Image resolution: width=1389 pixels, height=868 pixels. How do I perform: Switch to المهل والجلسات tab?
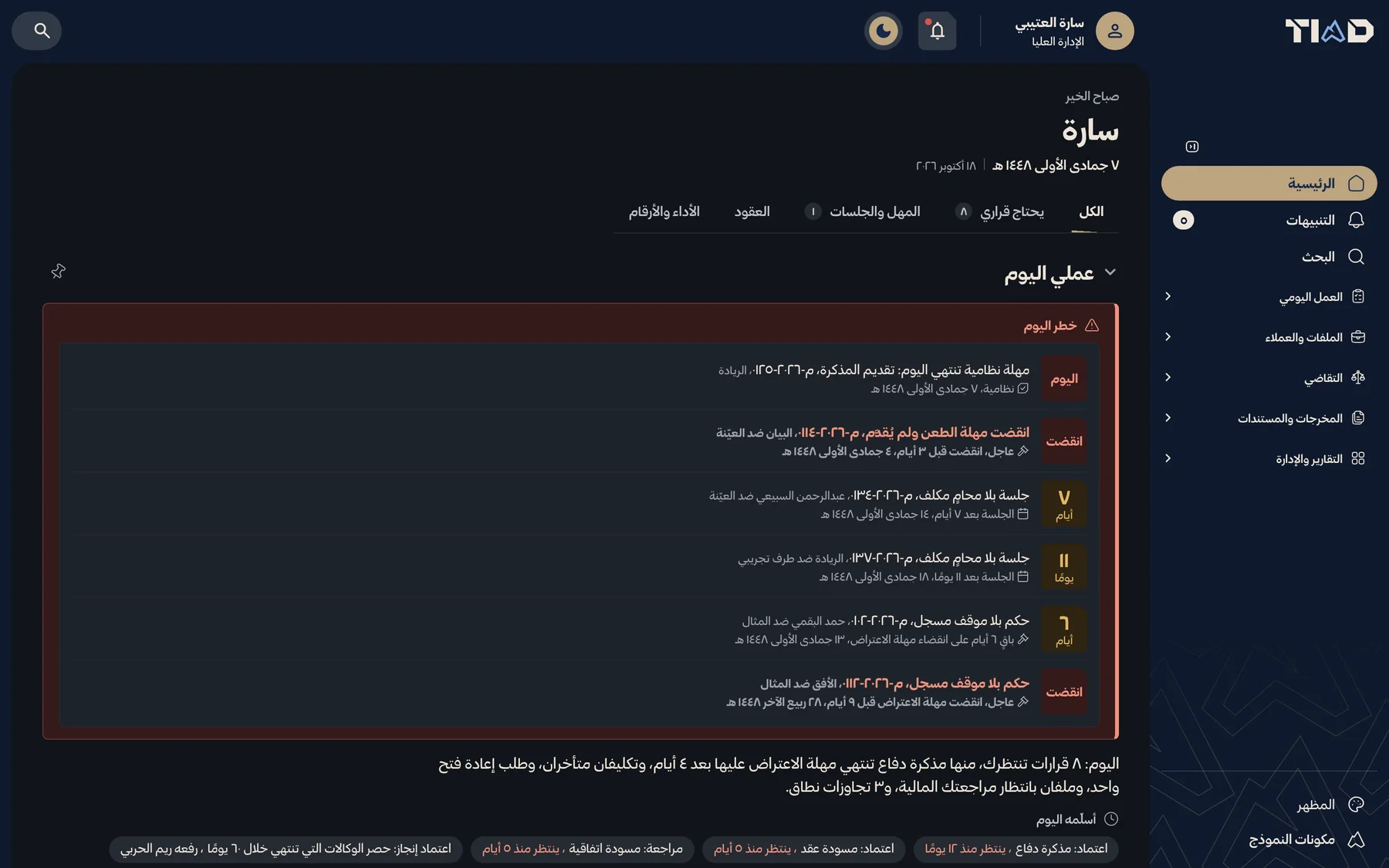[x=863, y=211]
